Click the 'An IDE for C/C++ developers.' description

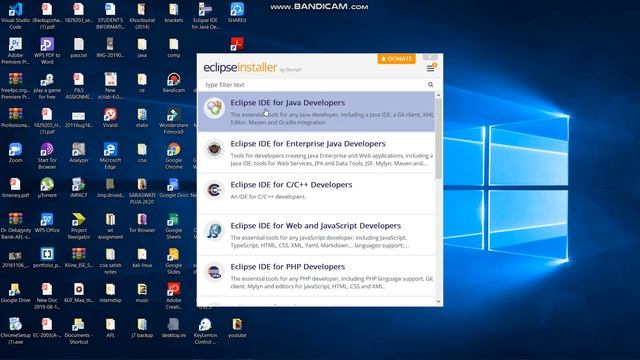[x=268, y=196]
